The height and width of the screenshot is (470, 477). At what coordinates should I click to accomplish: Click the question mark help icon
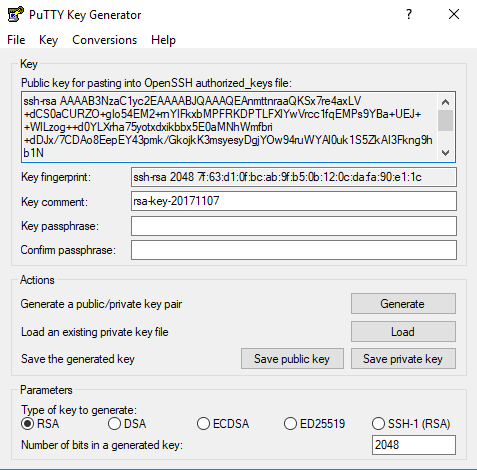pos(409,14)
